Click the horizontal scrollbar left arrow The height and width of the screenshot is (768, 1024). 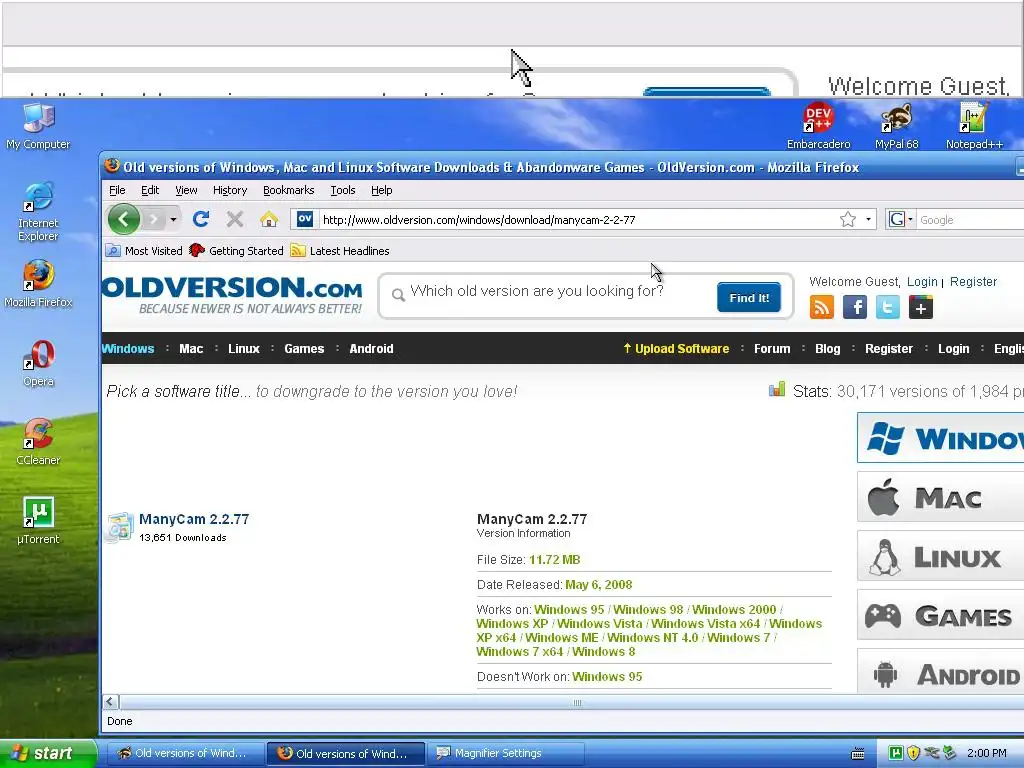point(110,702)
